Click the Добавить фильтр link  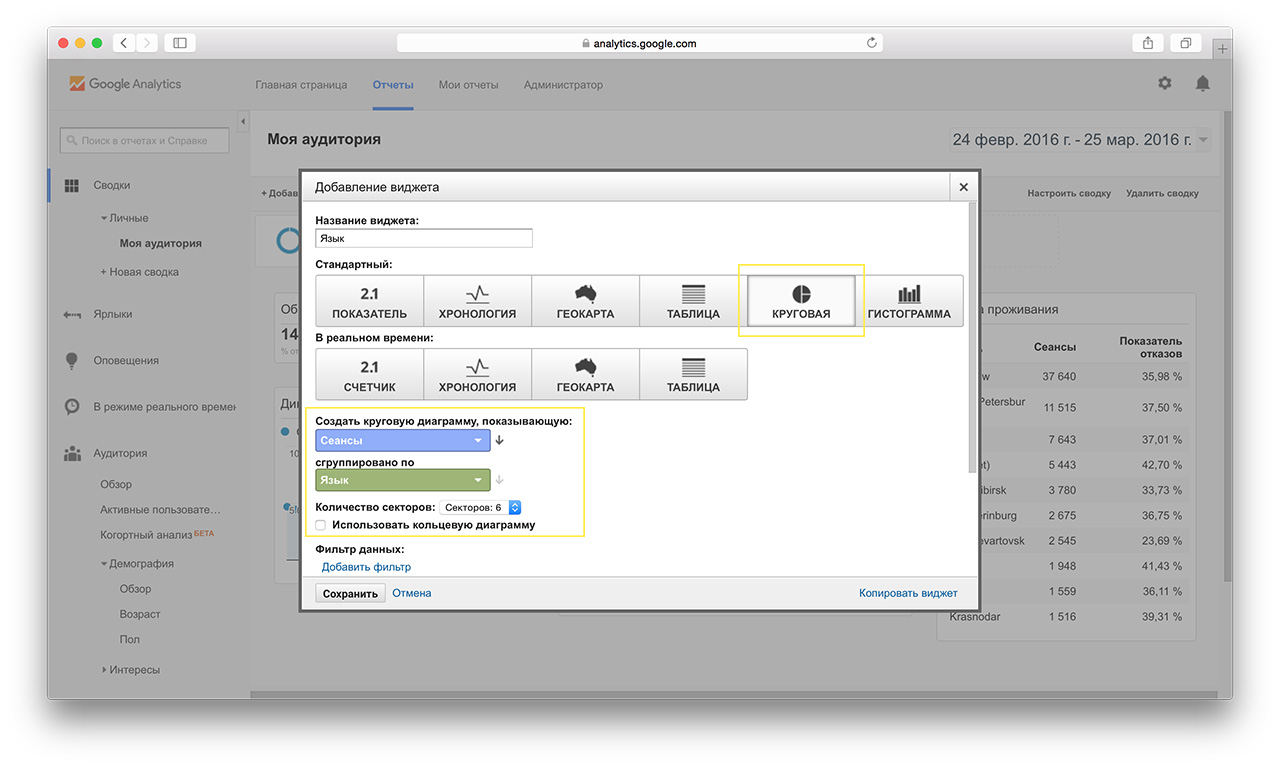click(x=366, y=567)
